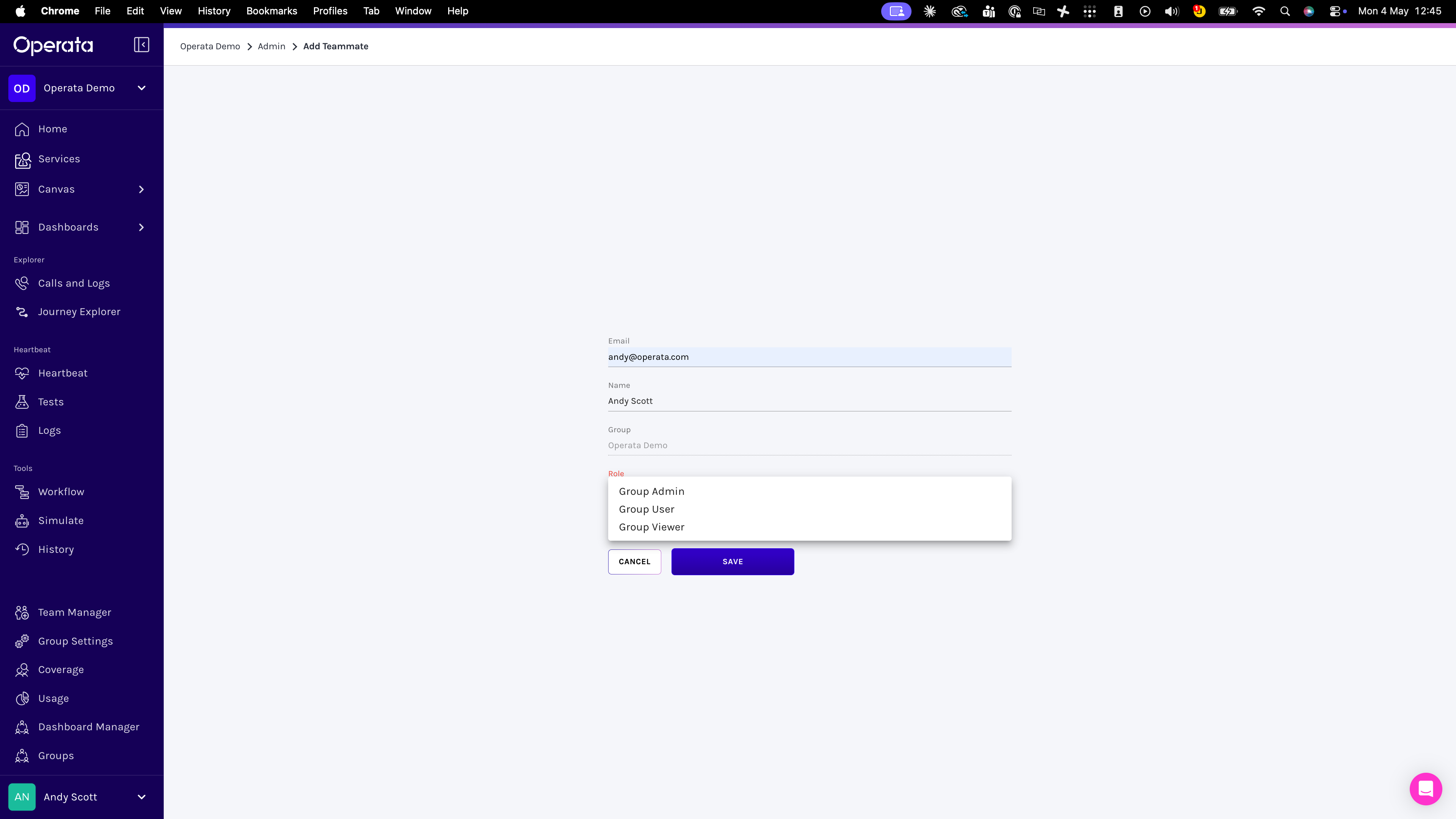
Task: Open the Chrome Window menu
Action: [413, 11]
